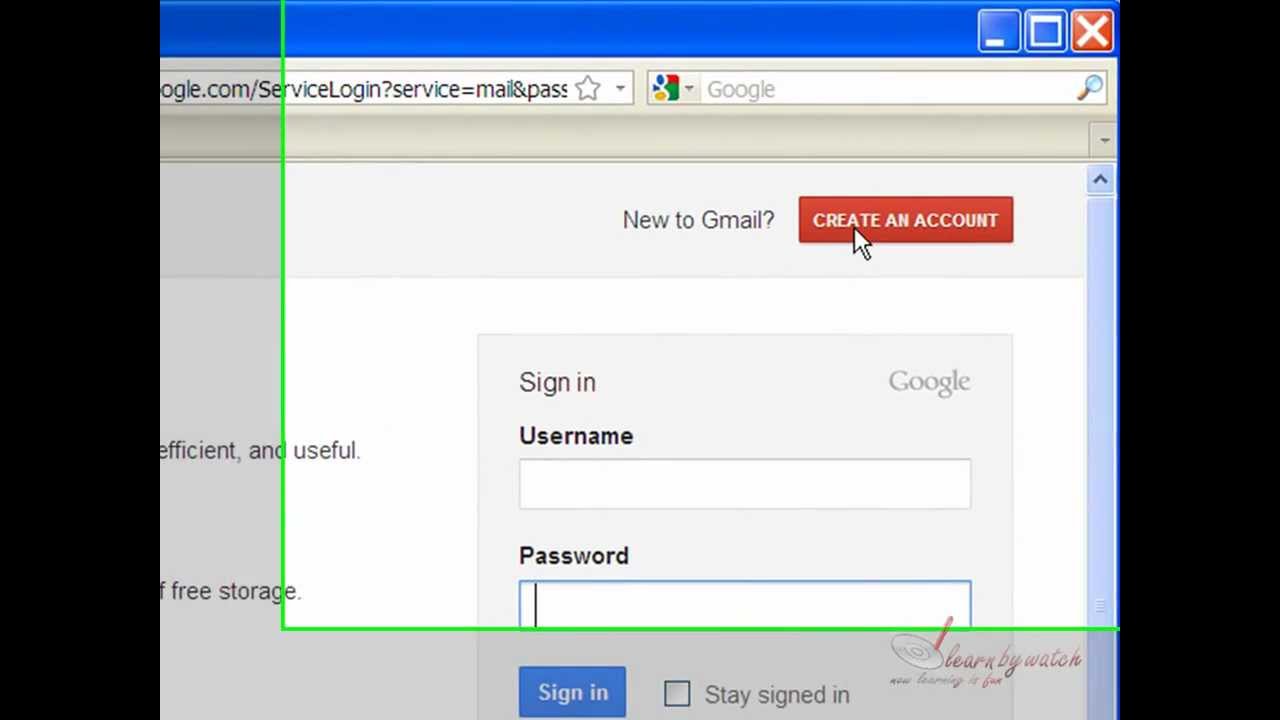The width and height of the screenshot is (1280, 720).
Task: Click the Google logo in sign-in box
Action: pos(929,382)
